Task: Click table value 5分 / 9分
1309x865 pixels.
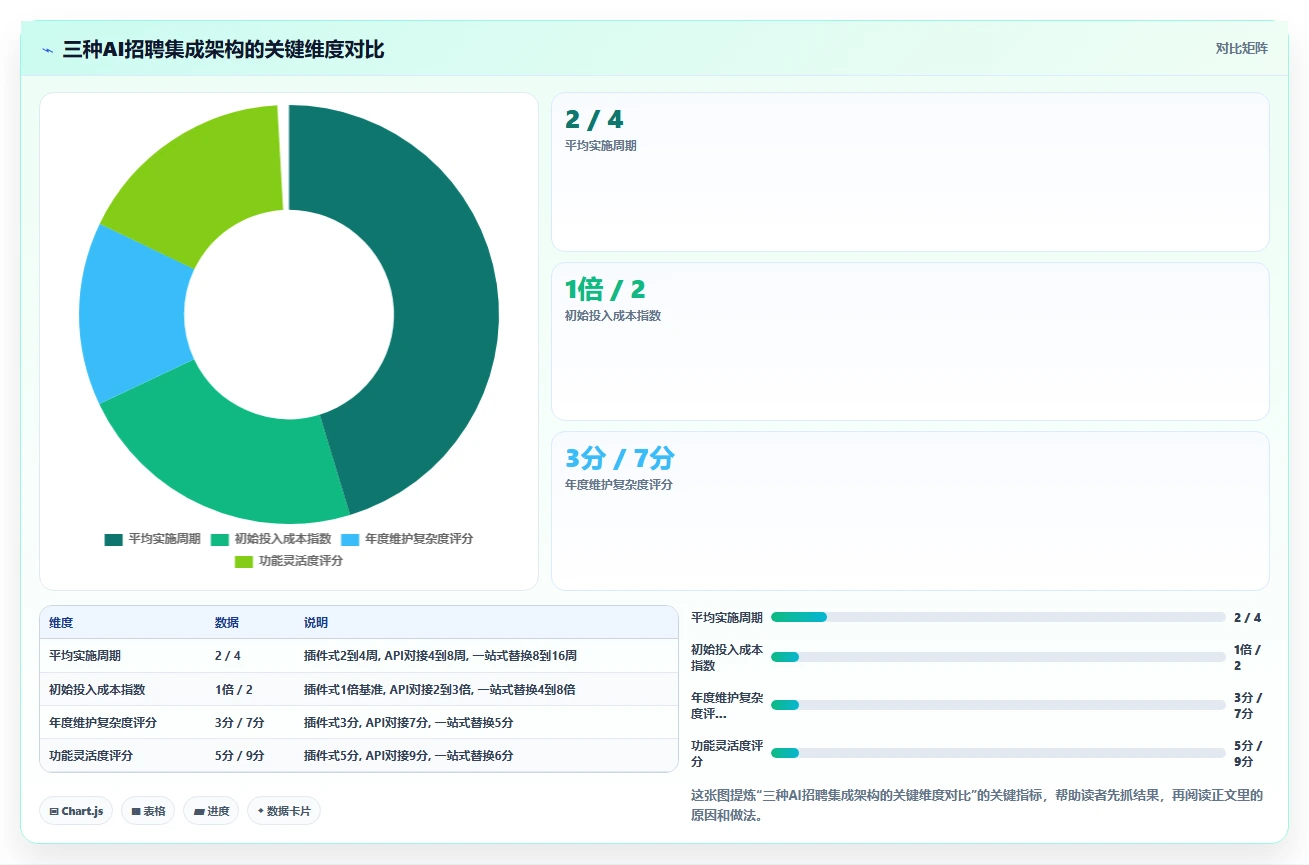Action: [x=240, y=756]
